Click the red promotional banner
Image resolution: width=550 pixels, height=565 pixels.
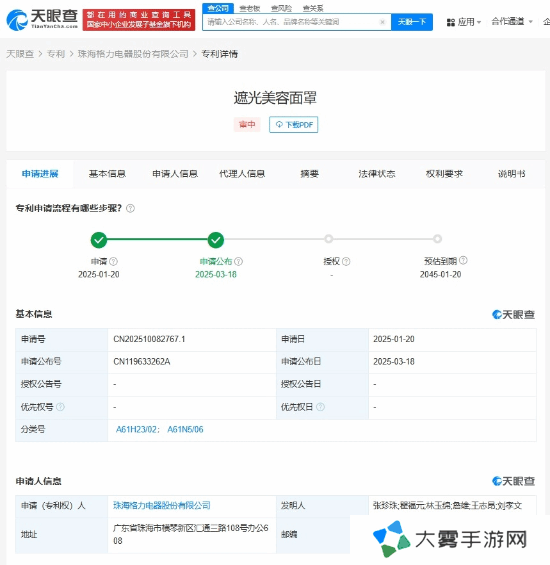(x=139, y=20)
